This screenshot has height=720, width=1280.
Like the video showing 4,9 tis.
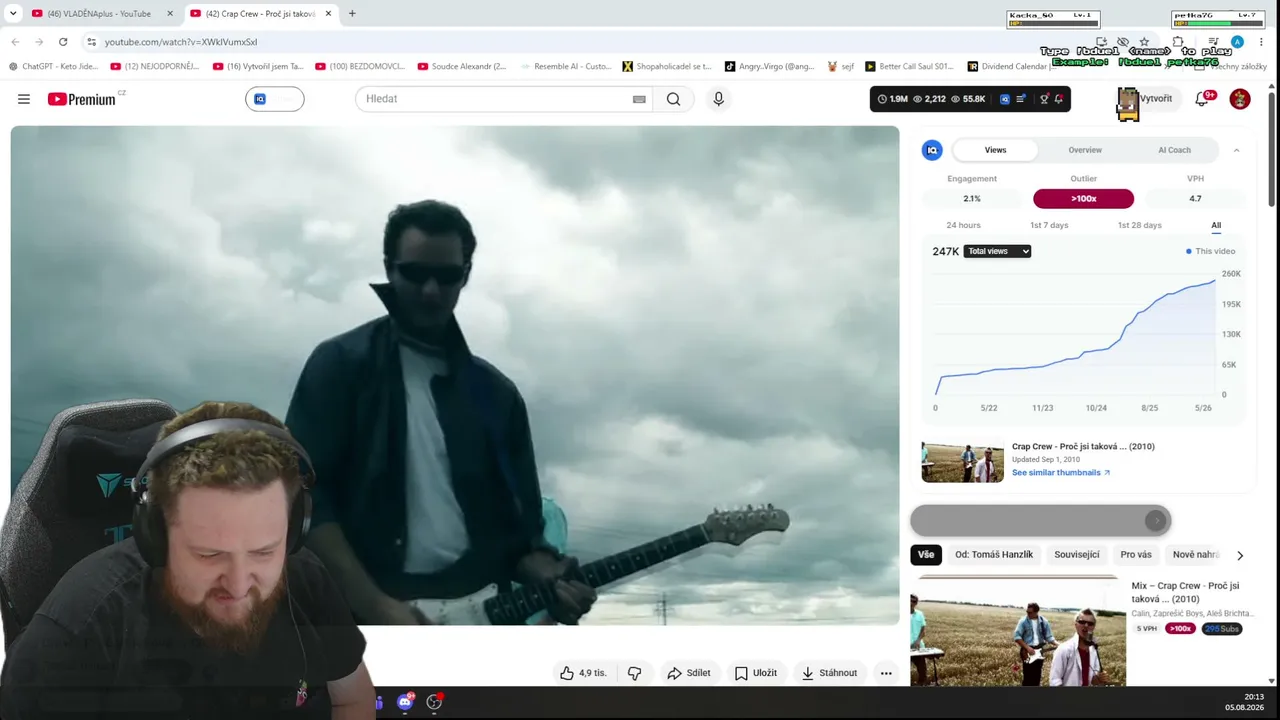point(583,673)
